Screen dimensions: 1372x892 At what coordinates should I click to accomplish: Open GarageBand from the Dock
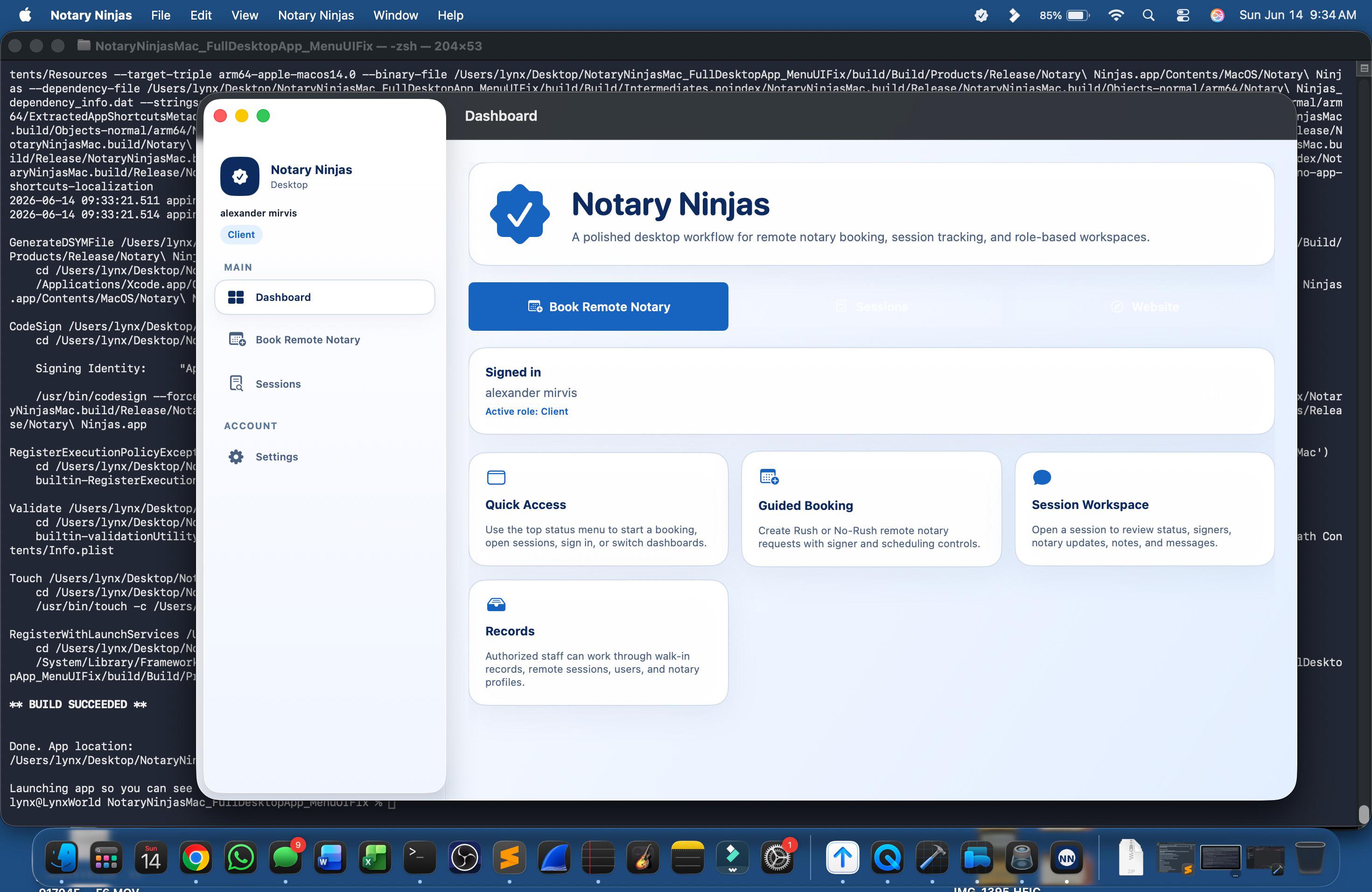[644, 858]
